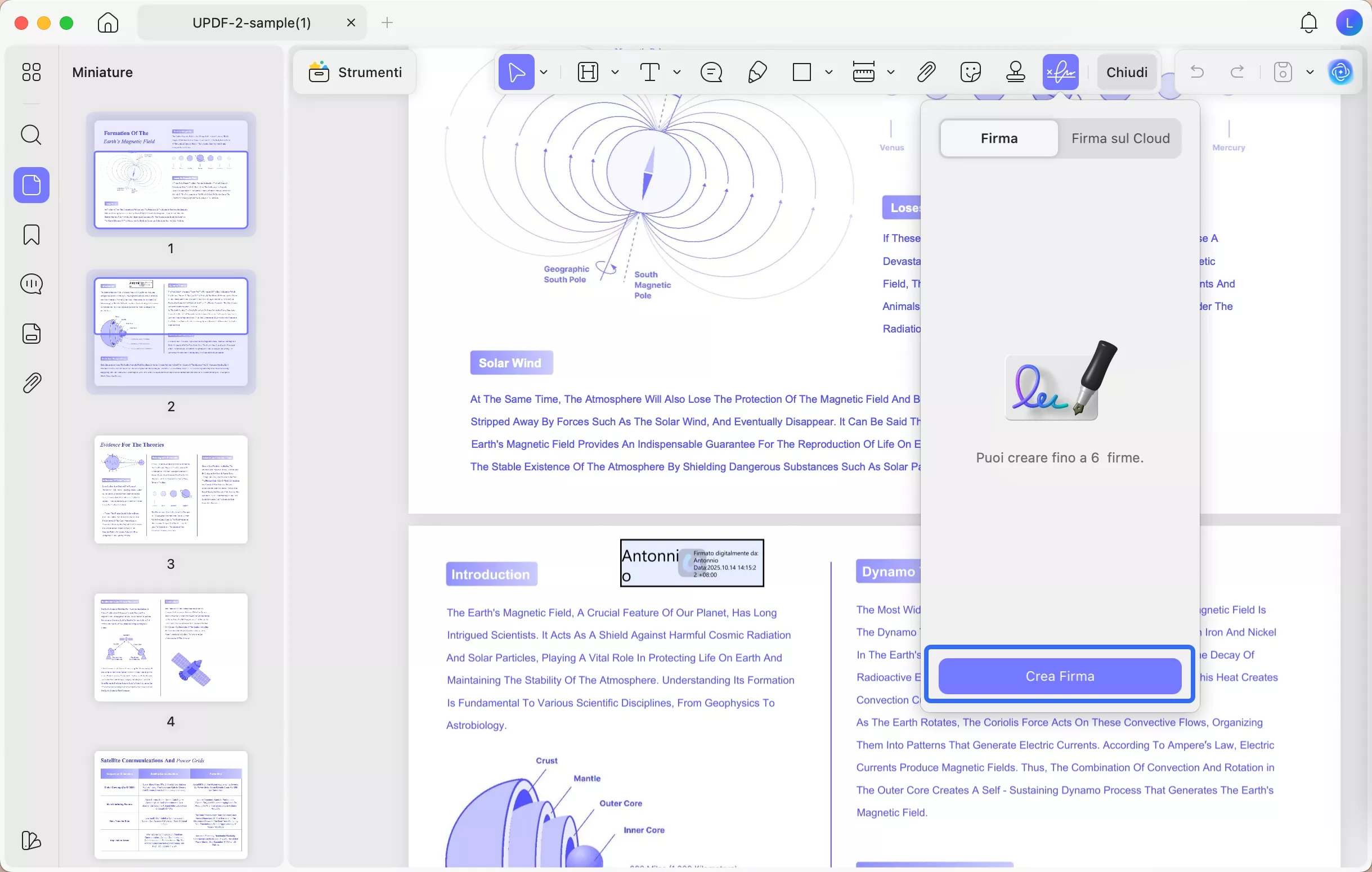Open the save options dropdown arrow
The image size is (1372, 872).
[1310, 73]
